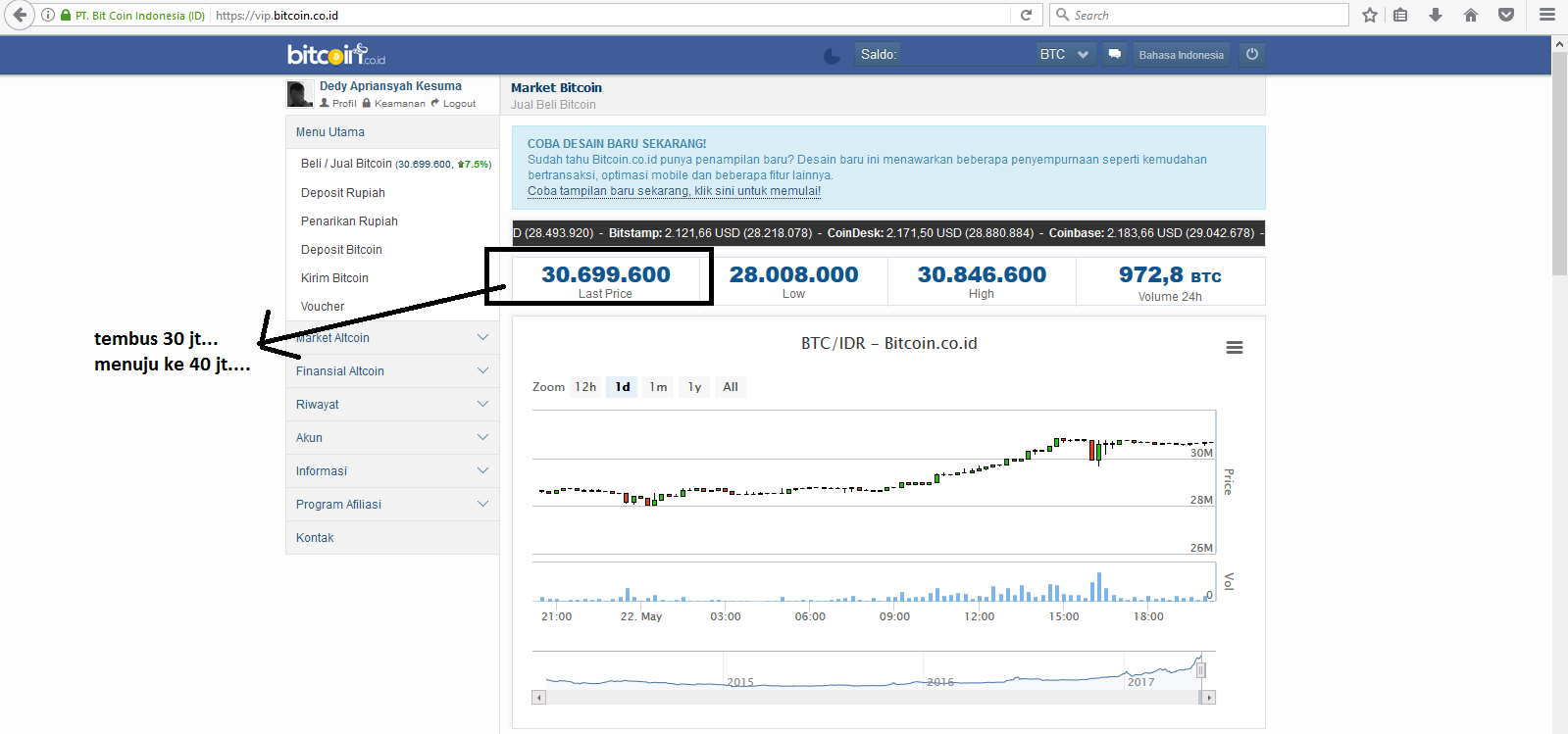Click the Menu Utama sidebar header
The height and width of the screenshot is (734, 1568).
coord(392,132)
